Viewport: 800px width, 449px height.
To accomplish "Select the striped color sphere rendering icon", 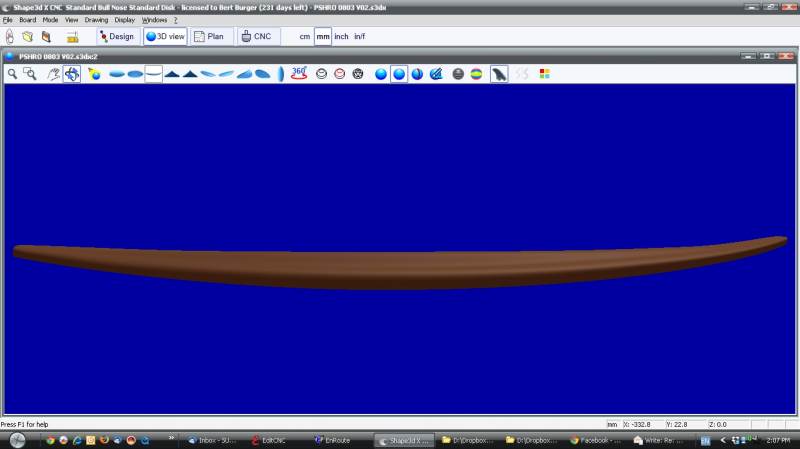I will point(476,73).
